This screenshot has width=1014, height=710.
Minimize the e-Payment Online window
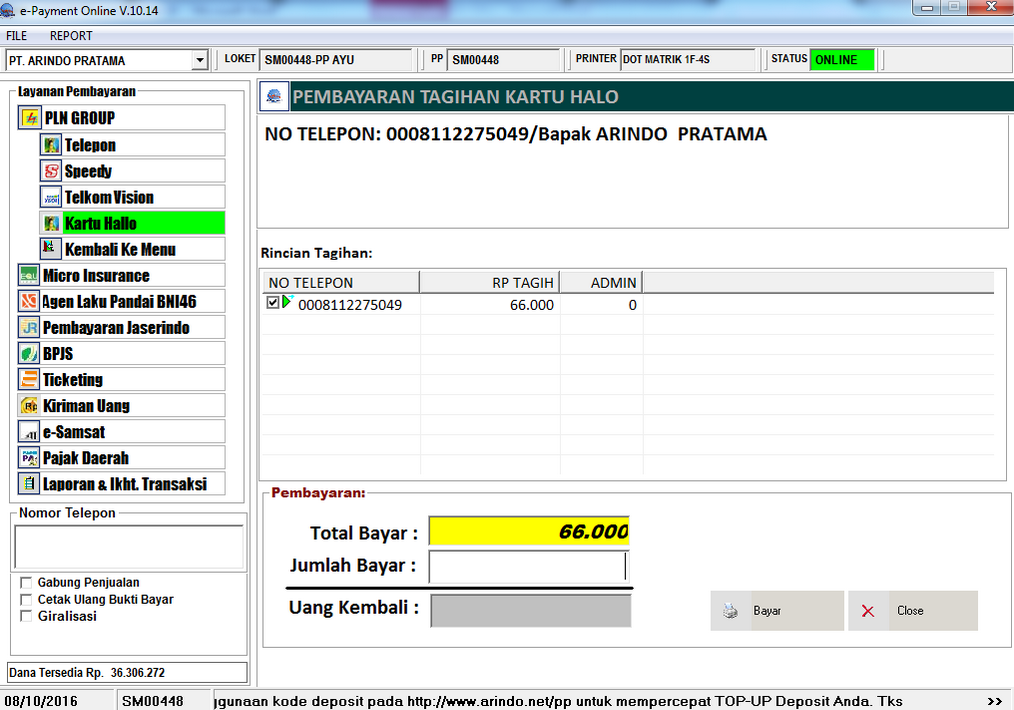coord(927,7)
